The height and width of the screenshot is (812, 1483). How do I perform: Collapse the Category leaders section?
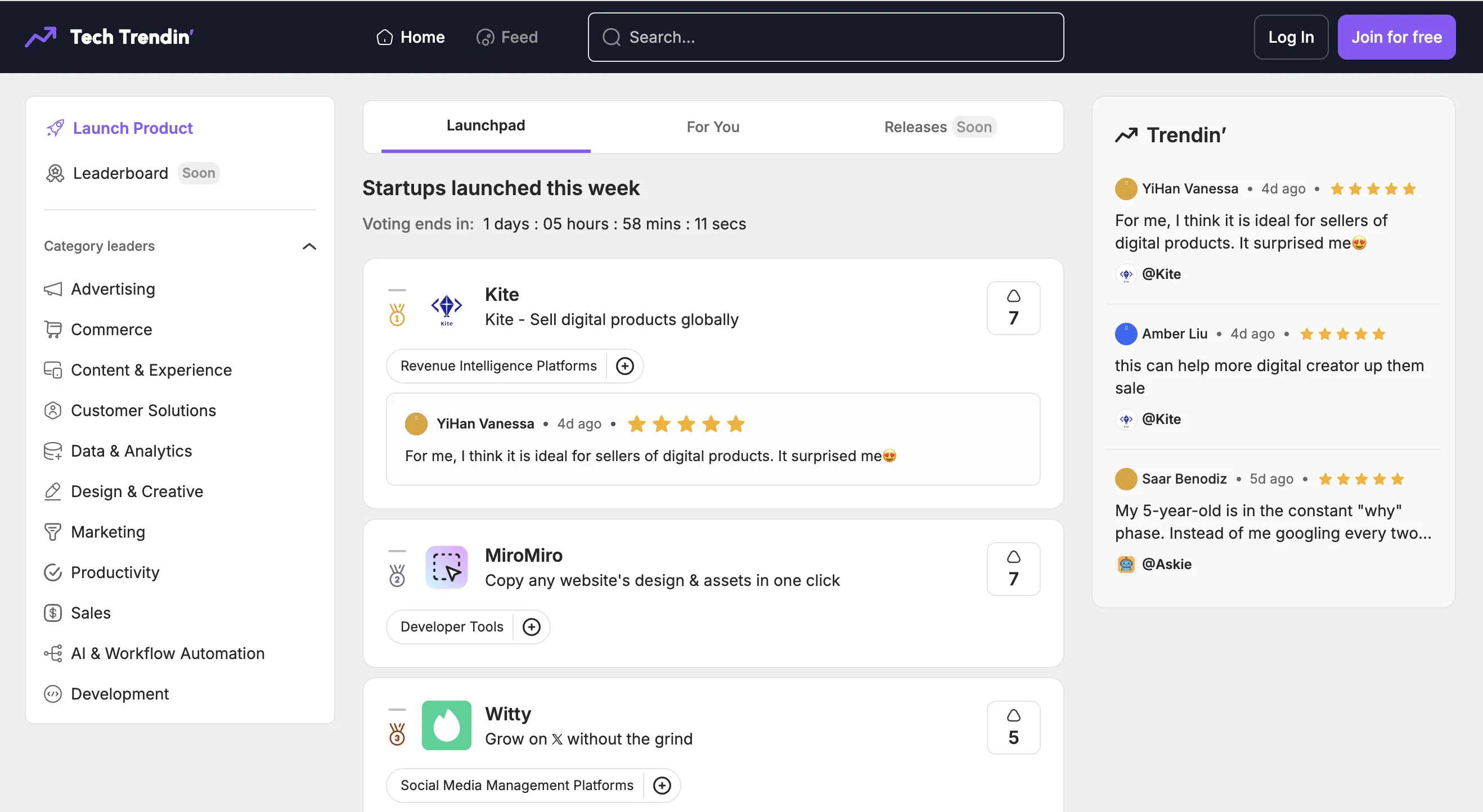309,246
